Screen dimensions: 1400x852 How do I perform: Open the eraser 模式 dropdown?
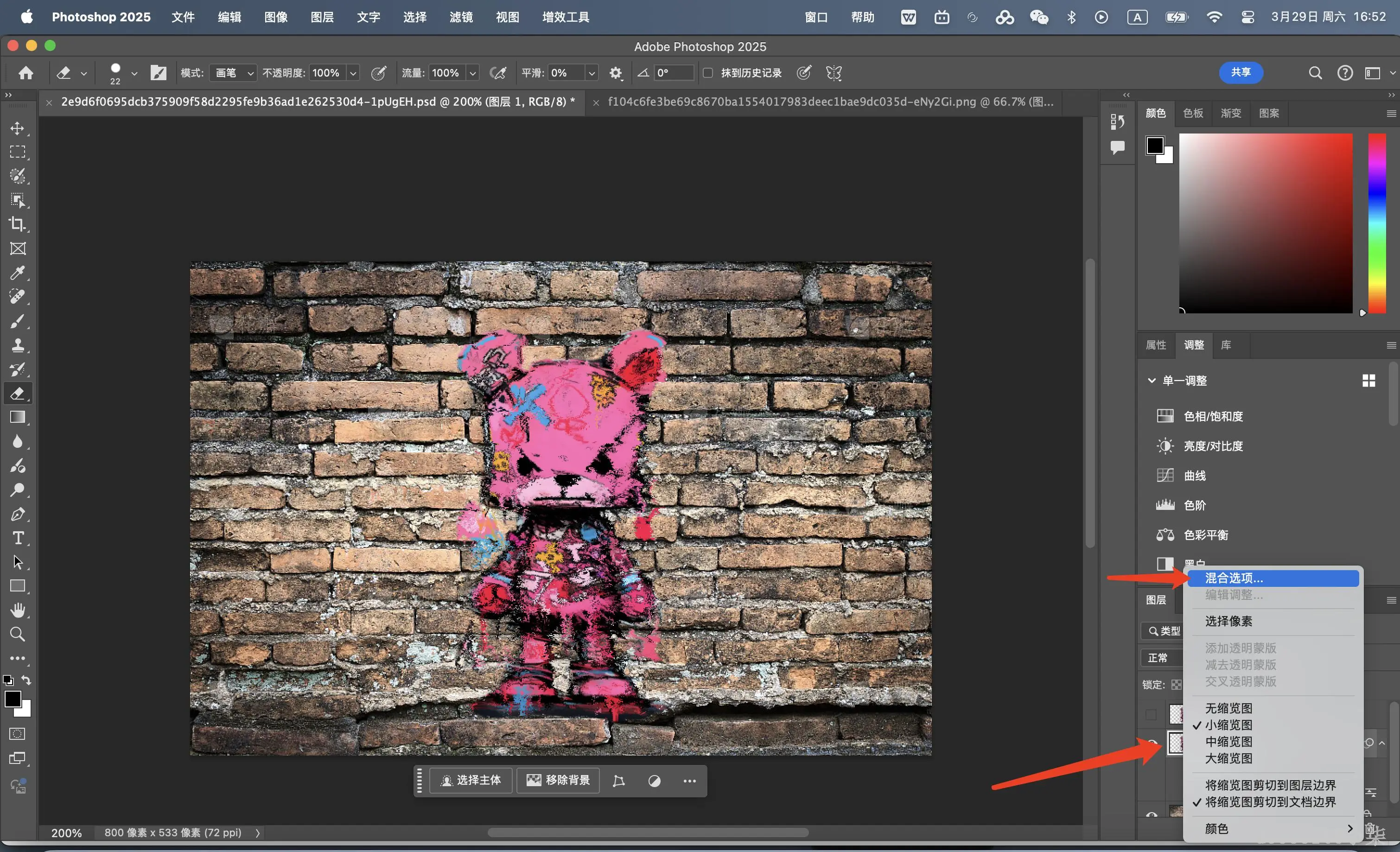[x=233, y=73]
